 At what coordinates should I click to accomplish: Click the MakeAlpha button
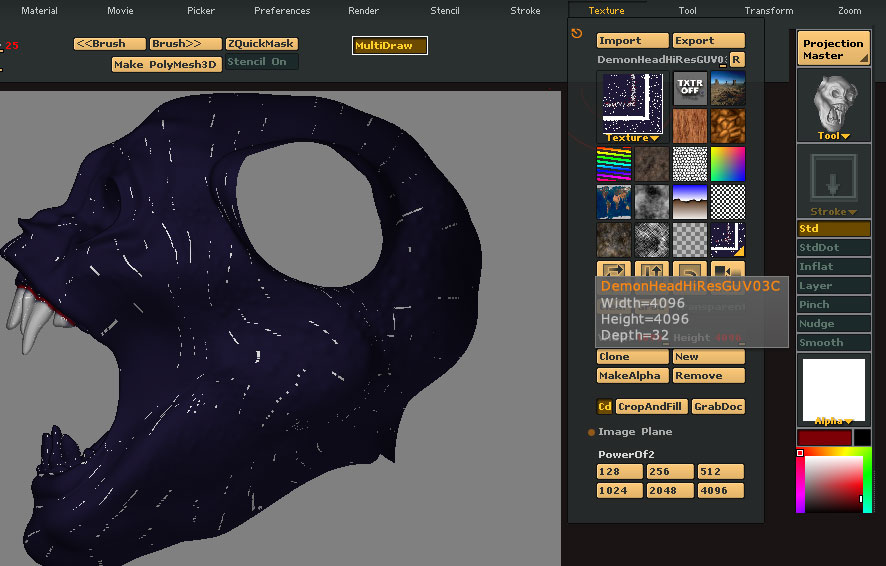pos(633,376)
